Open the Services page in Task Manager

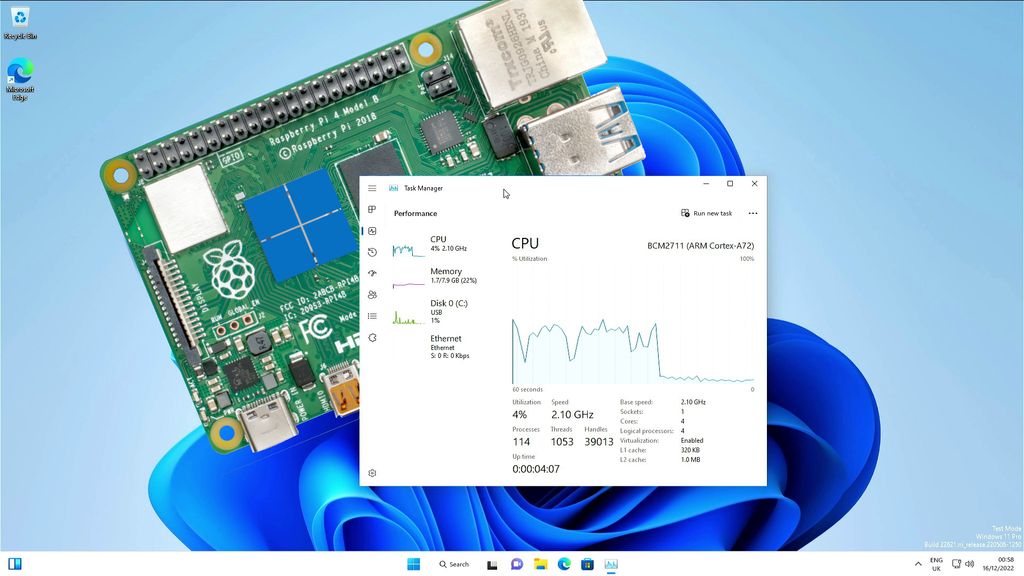click(x=372, y=337)
